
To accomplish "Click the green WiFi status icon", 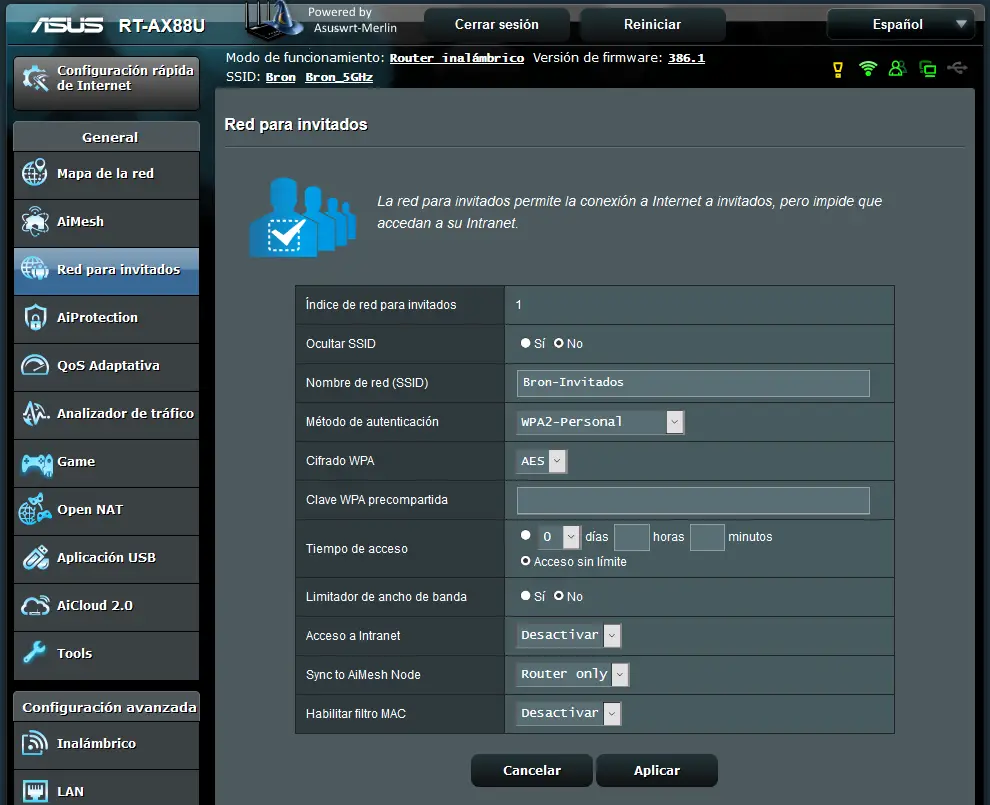I will click(x=868, y=68).
